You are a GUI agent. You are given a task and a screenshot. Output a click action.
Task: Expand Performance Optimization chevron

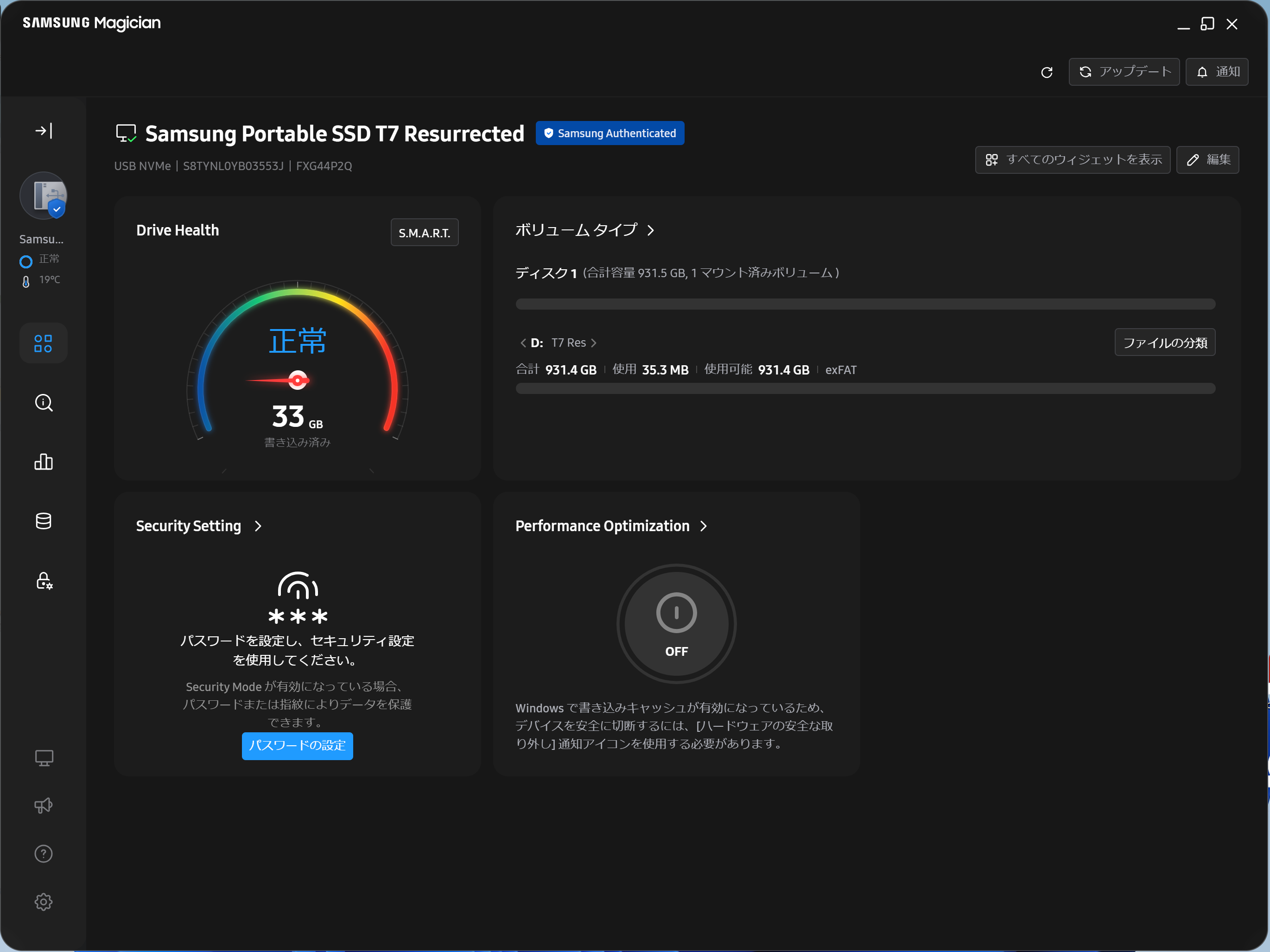point(704,526)
